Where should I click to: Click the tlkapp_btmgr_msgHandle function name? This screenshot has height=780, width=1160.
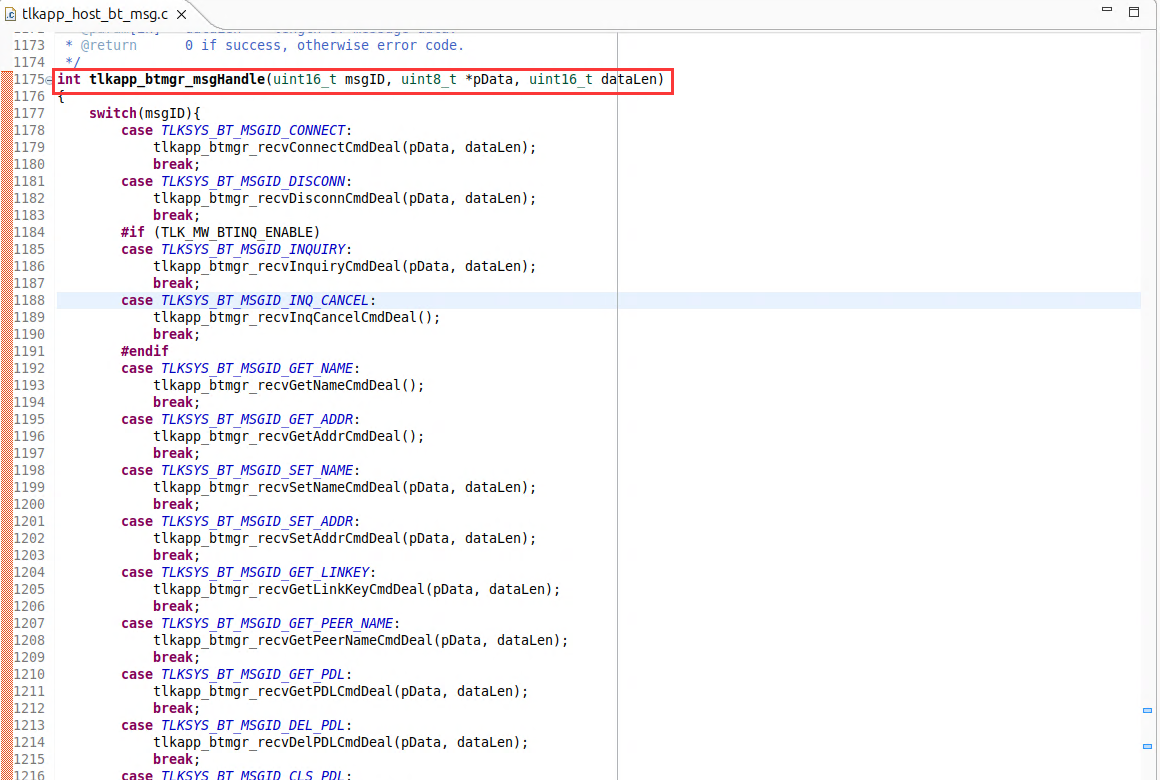coord(177,79)
